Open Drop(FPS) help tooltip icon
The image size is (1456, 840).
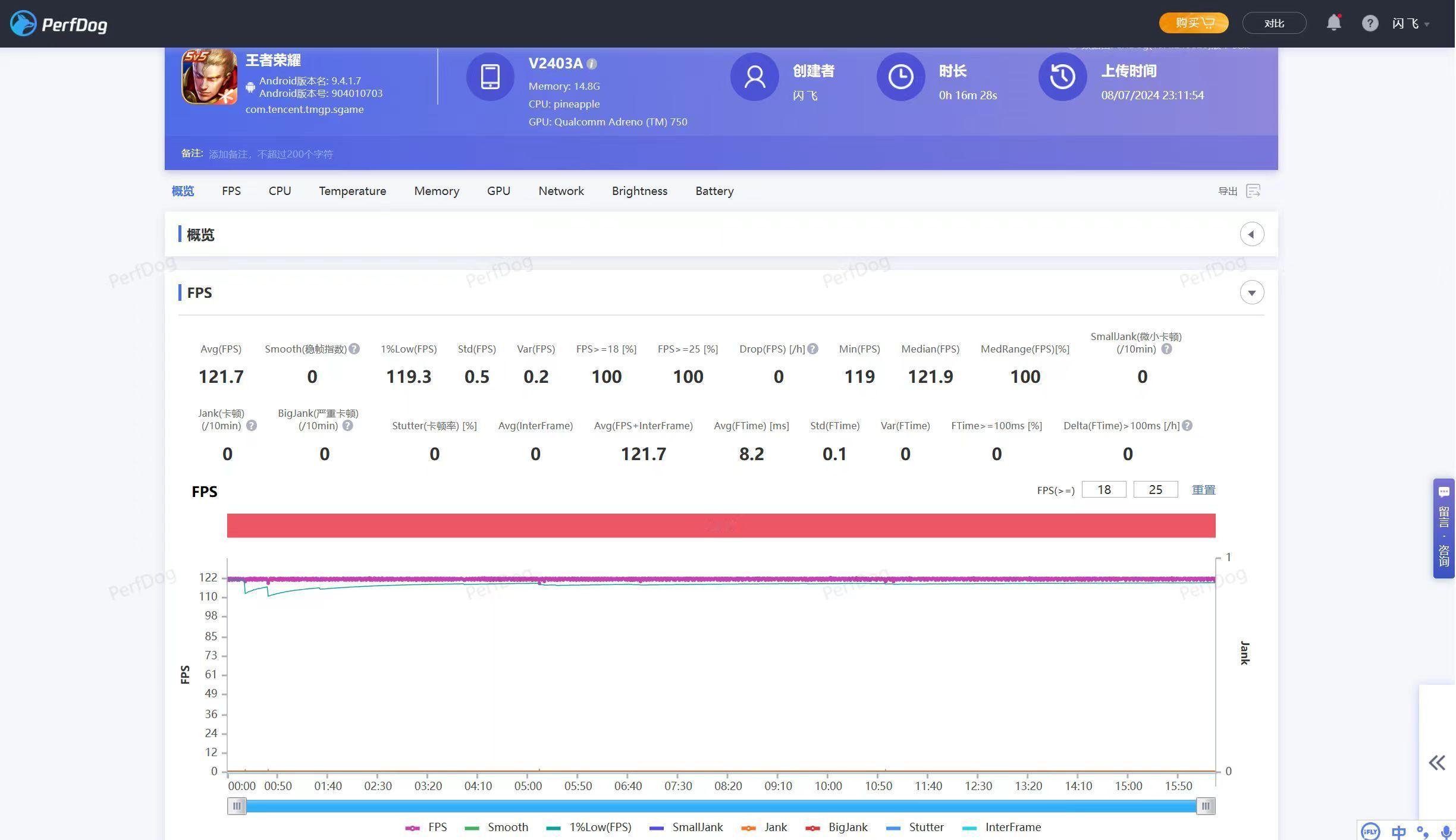point(813,349)
